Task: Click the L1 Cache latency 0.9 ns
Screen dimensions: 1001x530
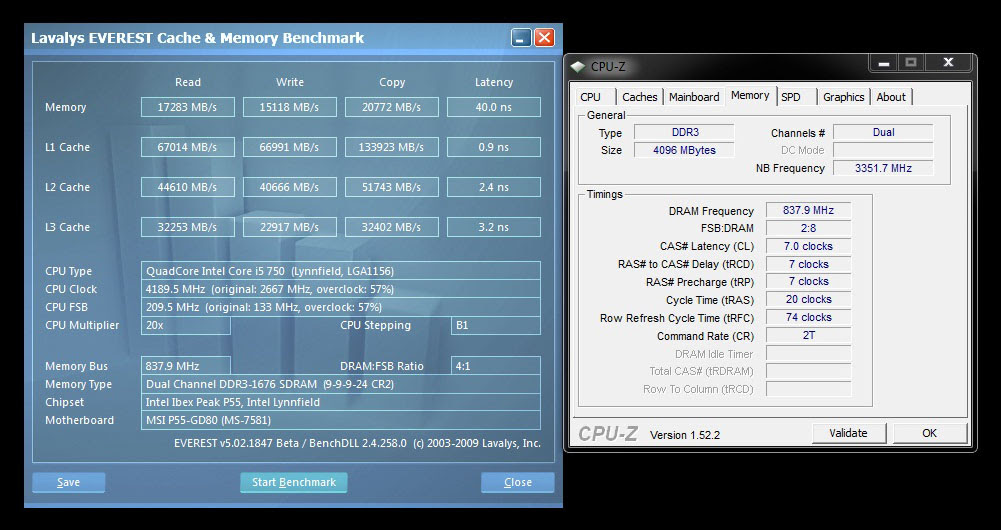Action: (494, 147)
